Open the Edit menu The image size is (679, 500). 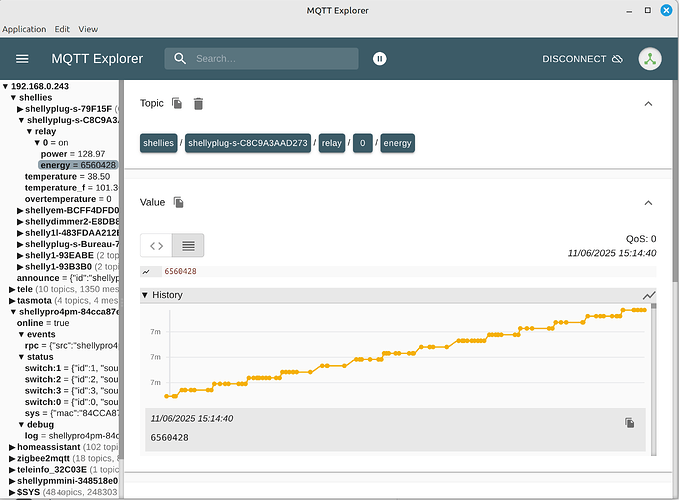coord(62,29)
